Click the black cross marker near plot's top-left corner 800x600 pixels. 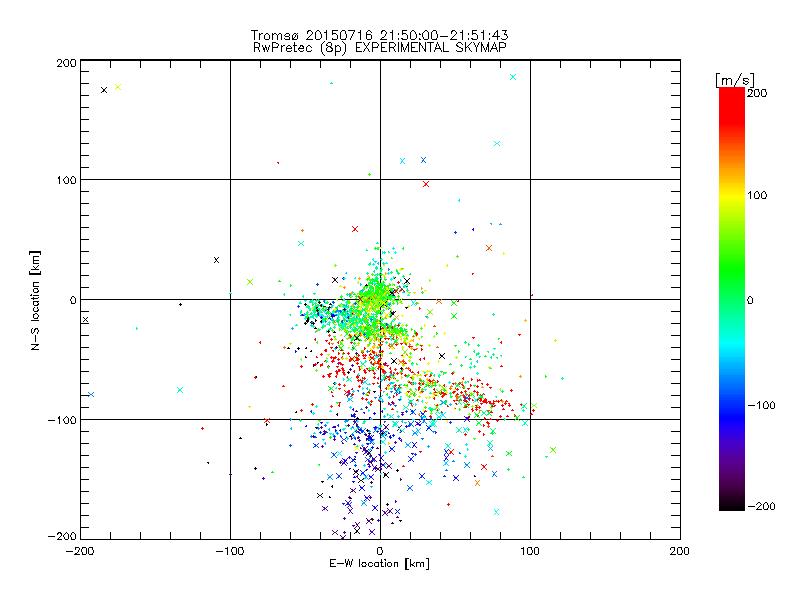(104, 90)
